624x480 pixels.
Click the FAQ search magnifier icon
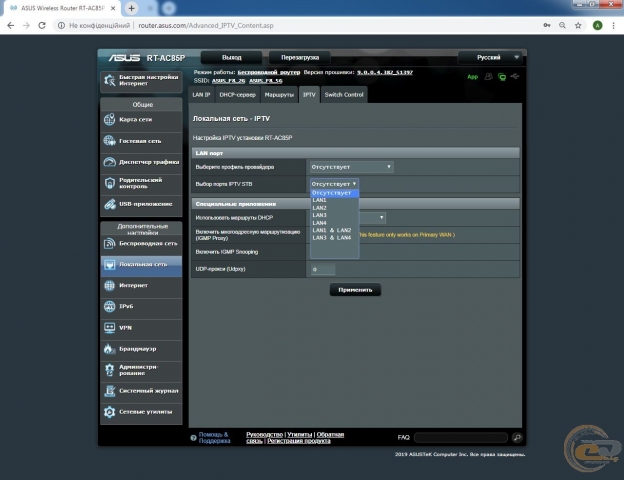[517, 437]
